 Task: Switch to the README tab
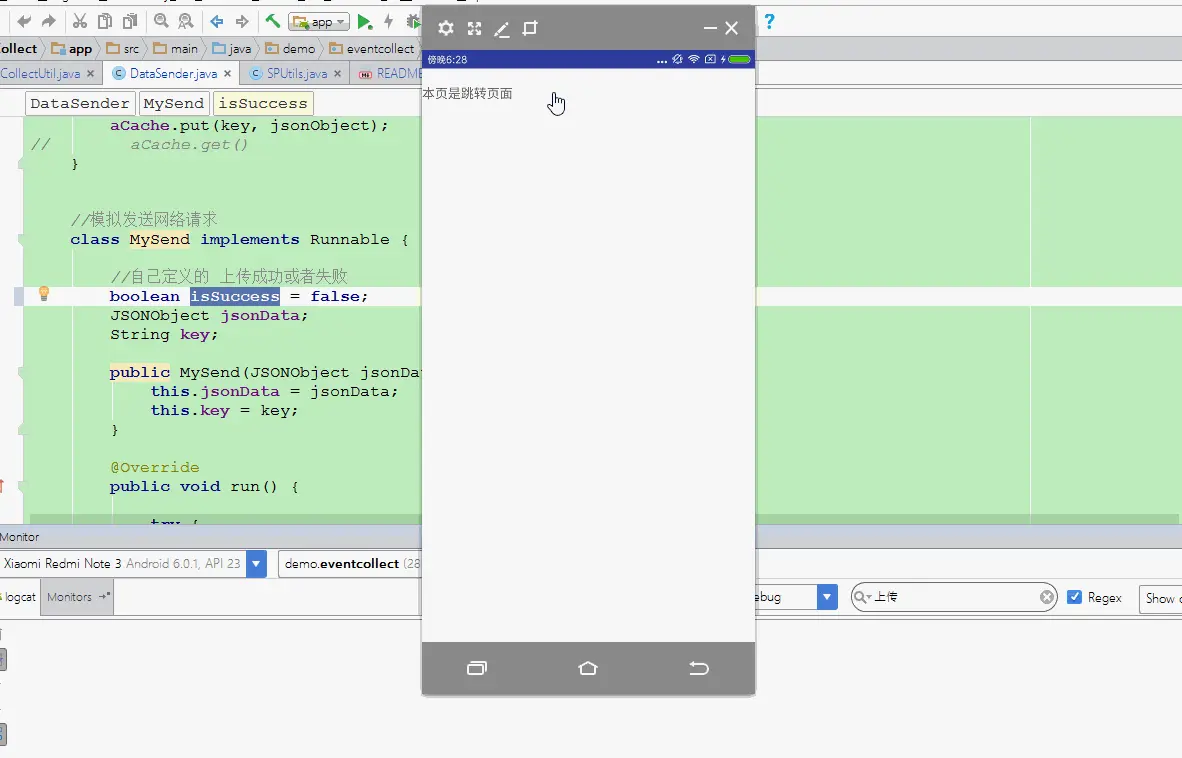point(390,74)
